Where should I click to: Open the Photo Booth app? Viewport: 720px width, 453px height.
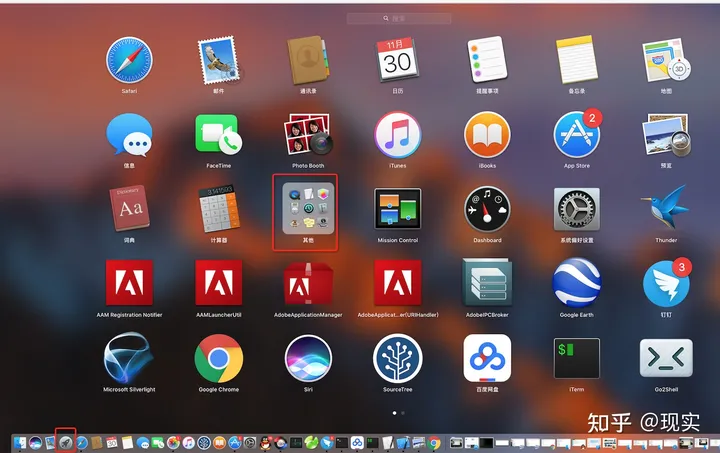[x=308, y=134]
